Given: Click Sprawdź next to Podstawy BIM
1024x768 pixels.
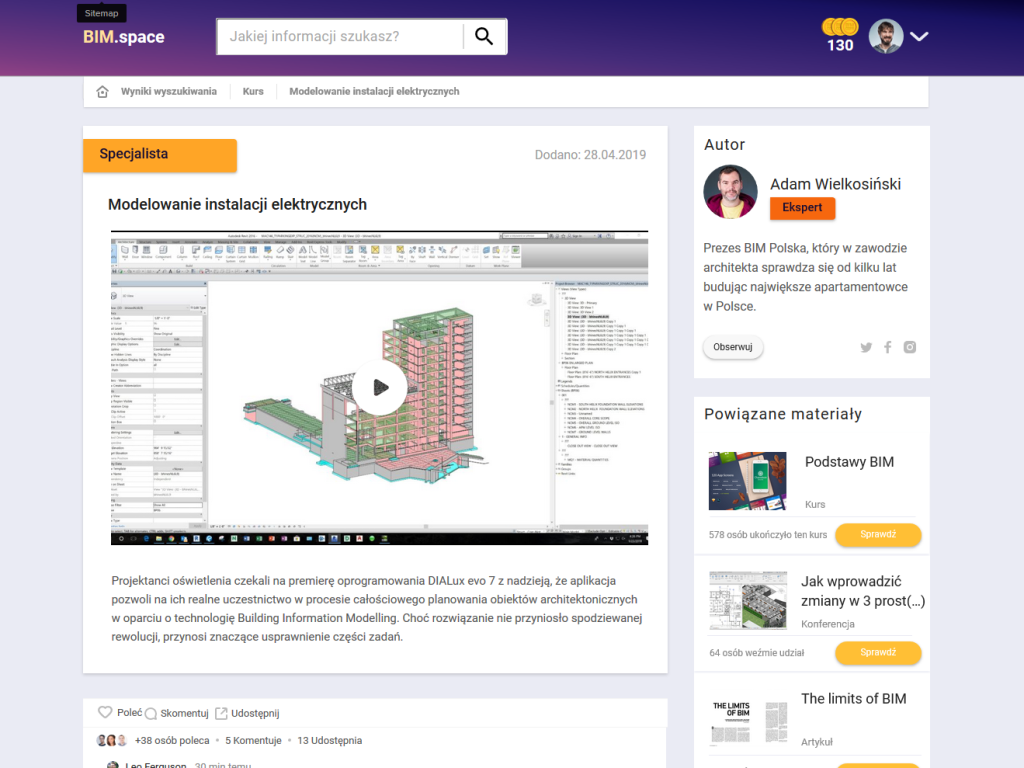Looking at the screenshot, I should [x=878, y=535].
